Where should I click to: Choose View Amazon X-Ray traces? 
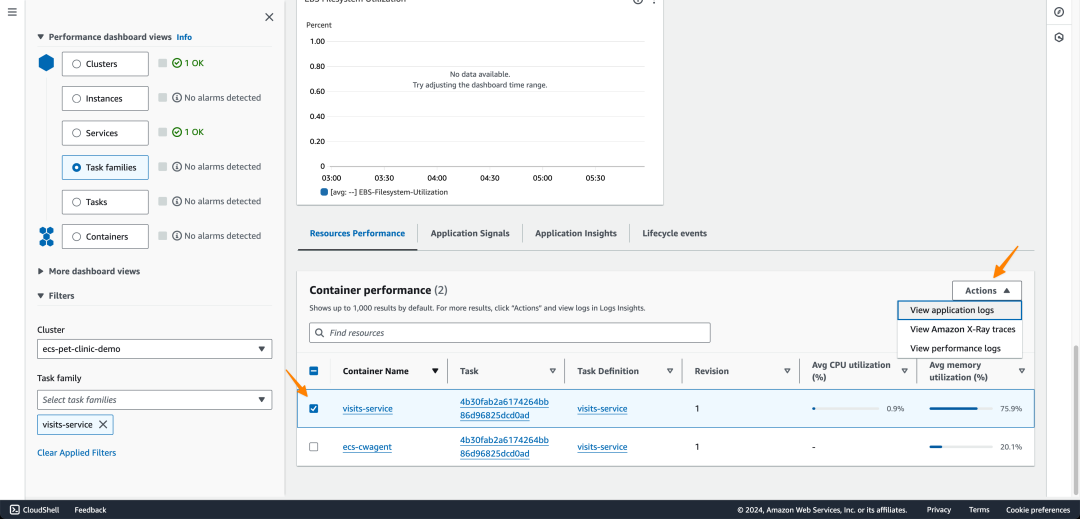click(x=959, y=330)
